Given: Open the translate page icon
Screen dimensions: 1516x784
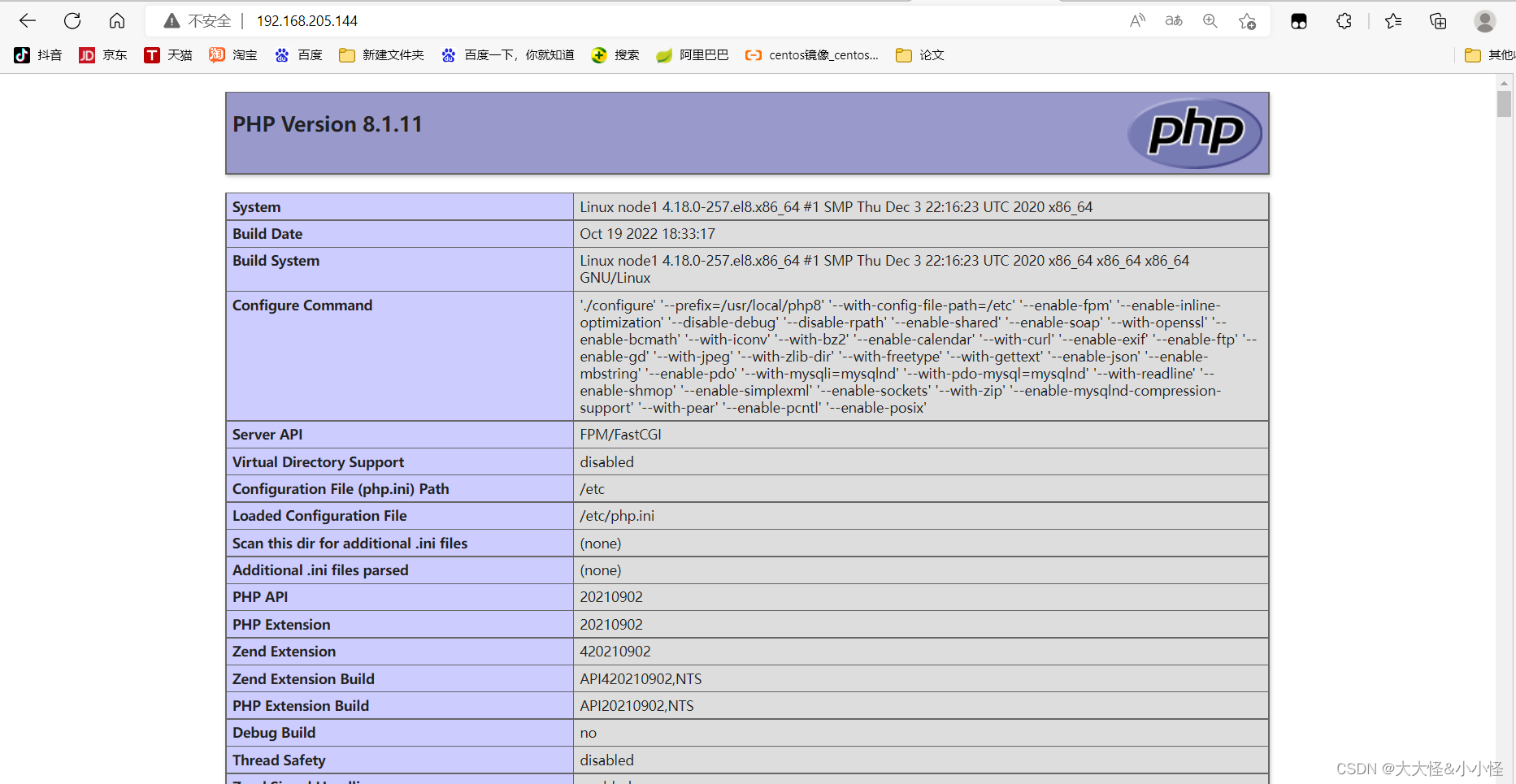Looking at the screenshot, I should (1174, 21).
